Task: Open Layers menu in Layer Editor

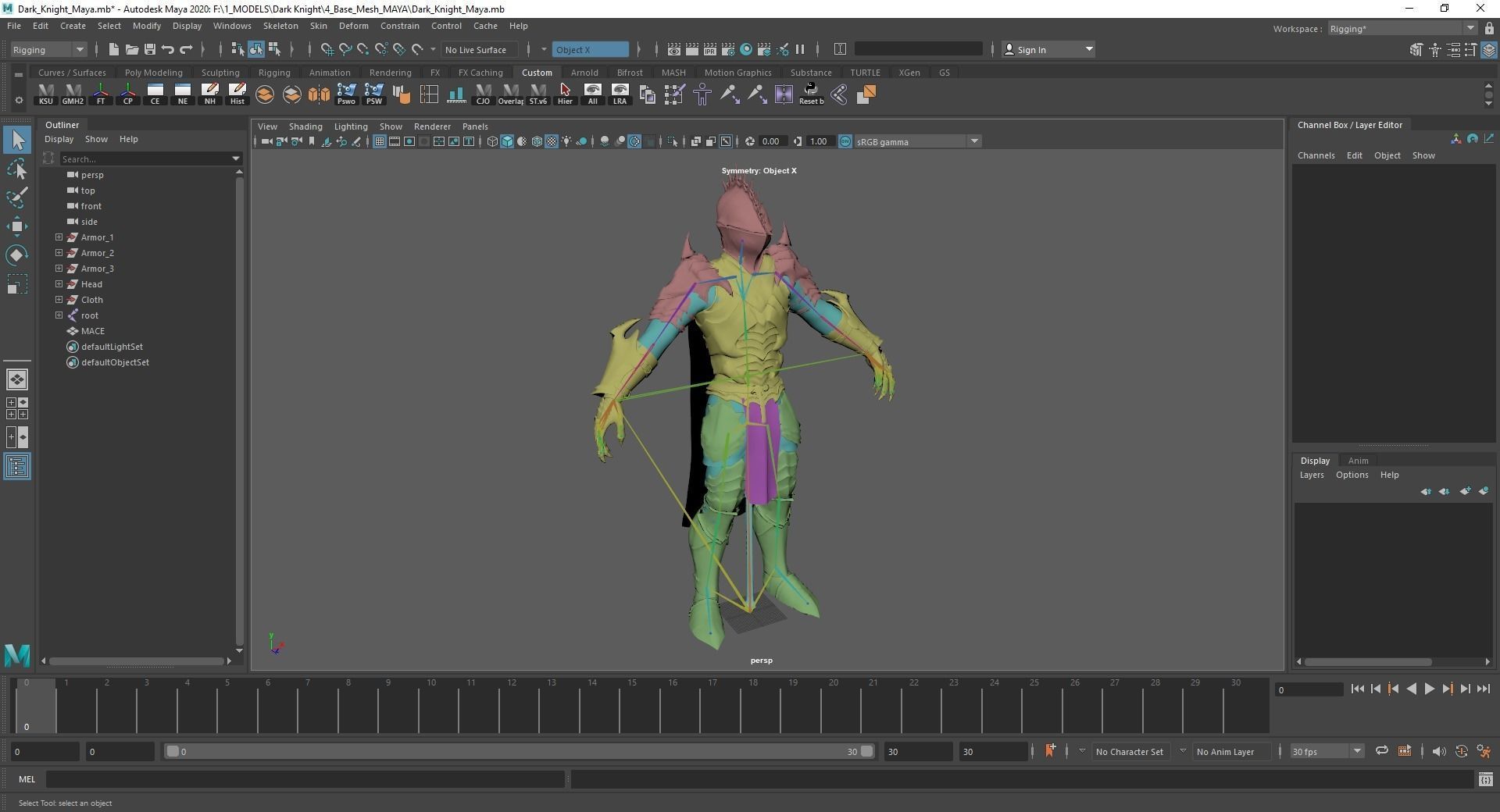Action: [1312, 475]
